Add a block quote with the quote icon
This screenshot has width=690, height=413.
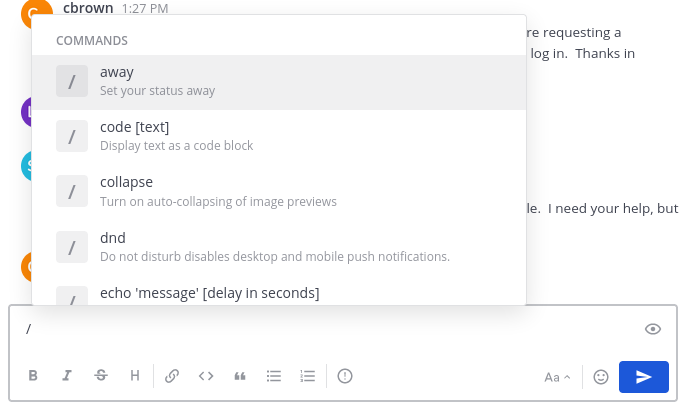click(x=240, y=376)
